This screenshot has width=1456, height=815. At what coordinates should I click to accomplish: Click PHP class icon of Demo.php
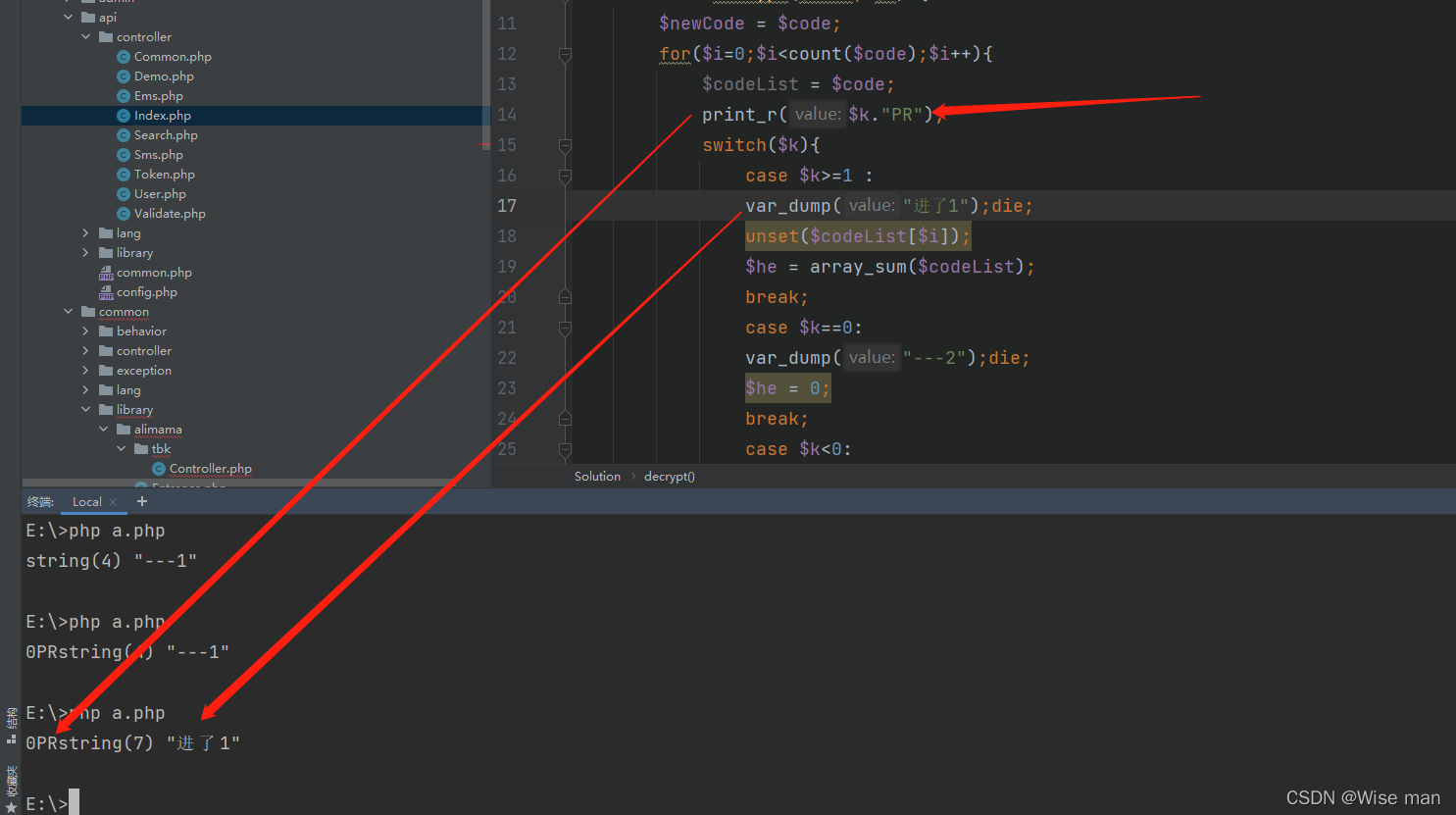(x=124, y=76)
